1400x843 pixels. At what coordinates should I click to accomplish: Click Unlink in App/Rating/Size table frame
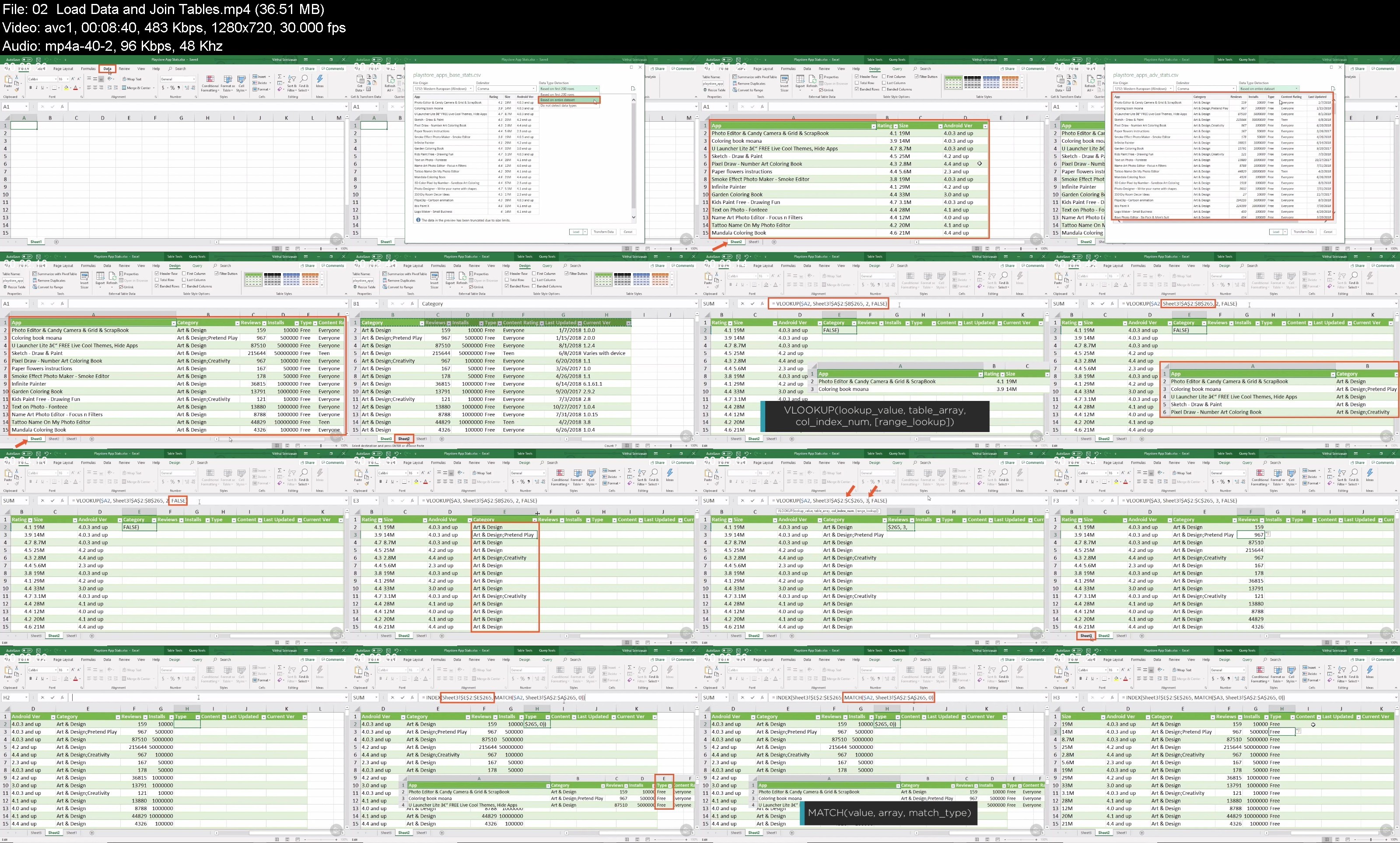tap(826, 90)
